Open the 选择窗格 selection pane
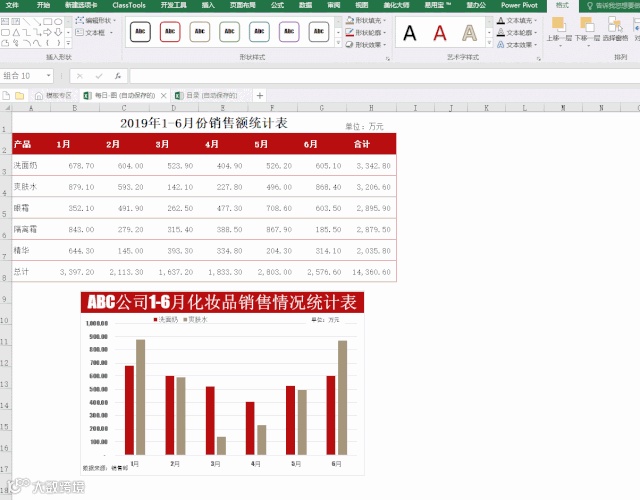 pos(615,30)
